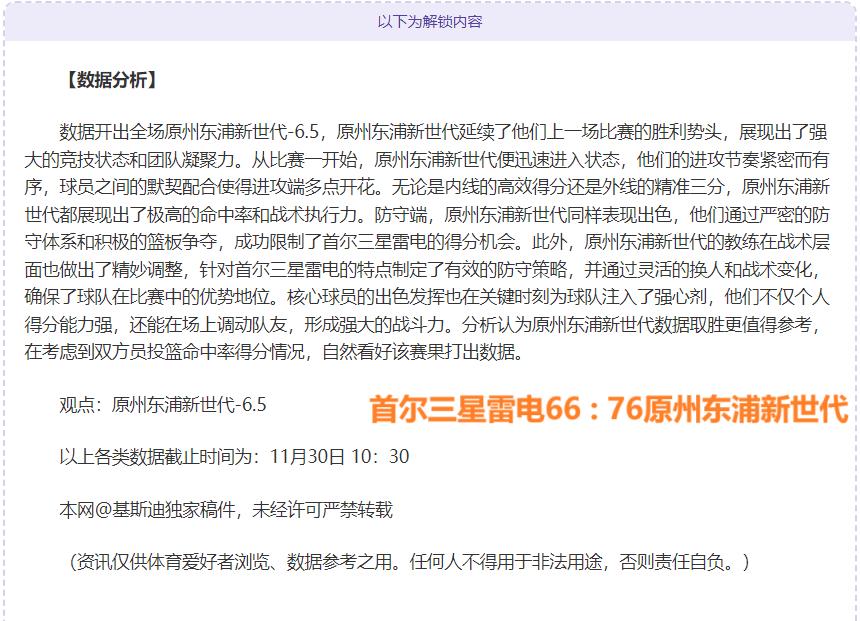Click paragraph line starting 确保了球队在比赛中的优势地位
Viewport: 860px width, 621px height.
[427, 297]
